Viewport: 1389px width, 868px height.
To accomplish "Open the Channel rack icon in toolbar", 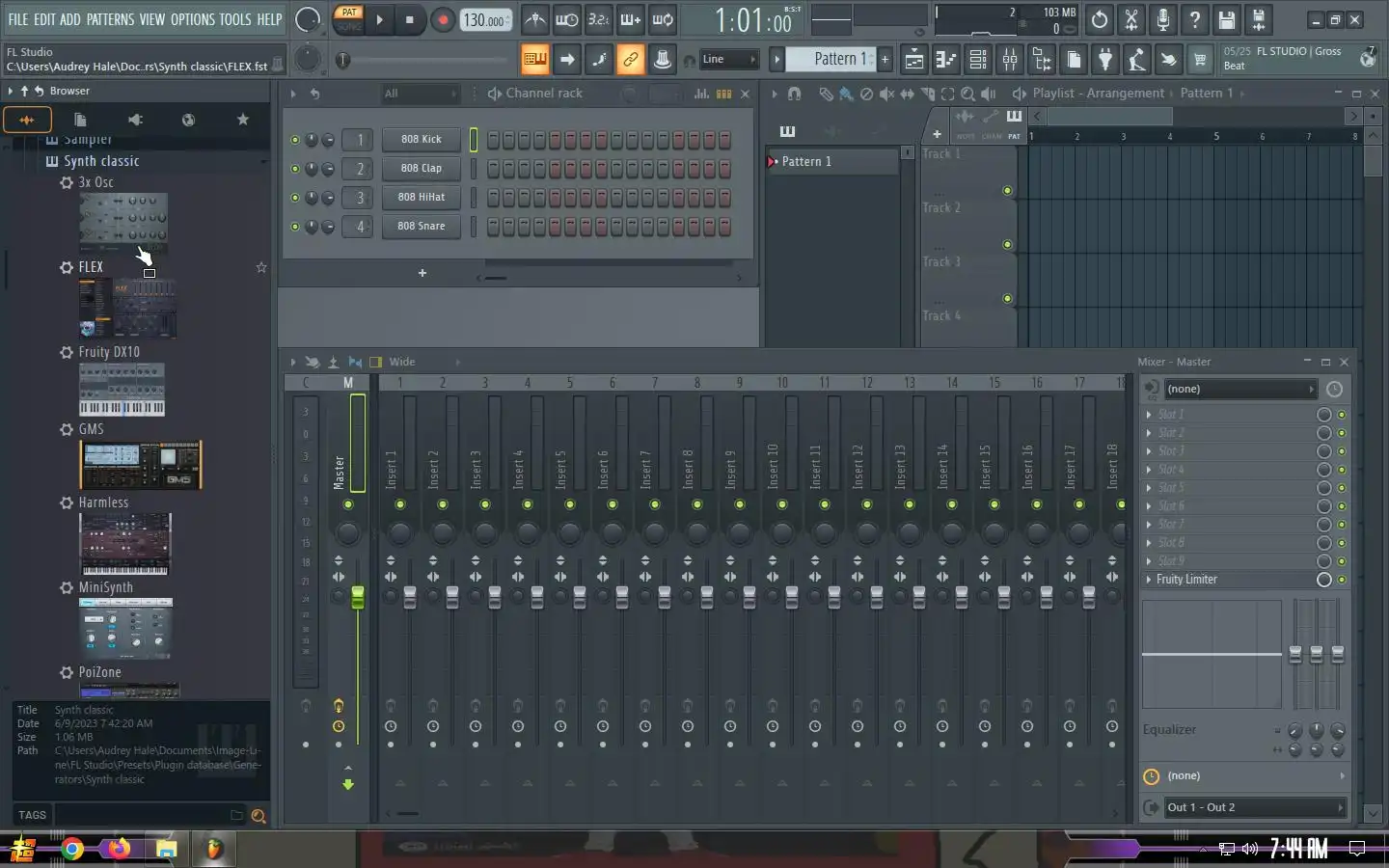I will (978, 60).
